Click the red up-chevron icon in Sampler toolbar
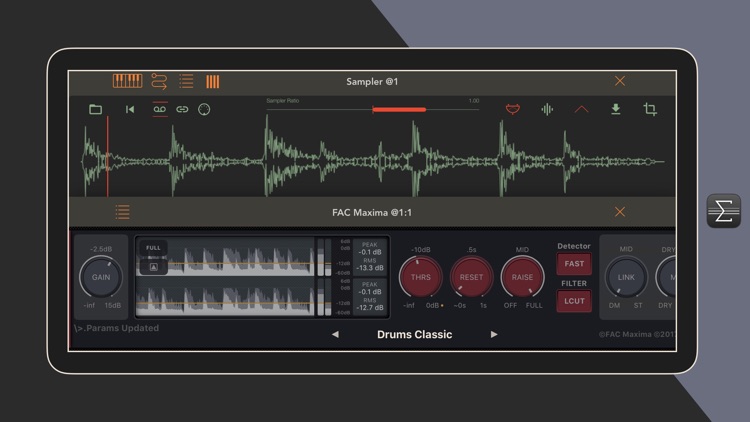 pos(581,110)
